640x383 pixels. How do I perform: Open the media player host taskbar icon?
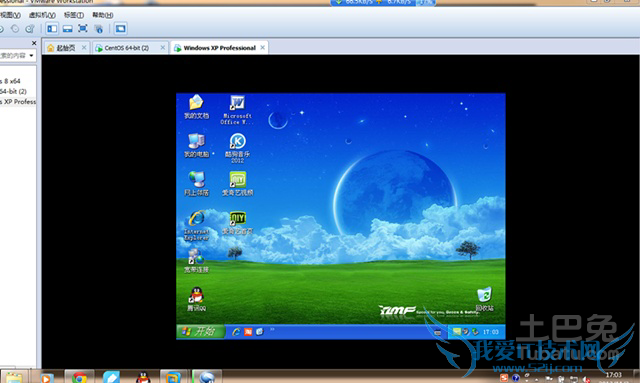click(x=47, y=377)
